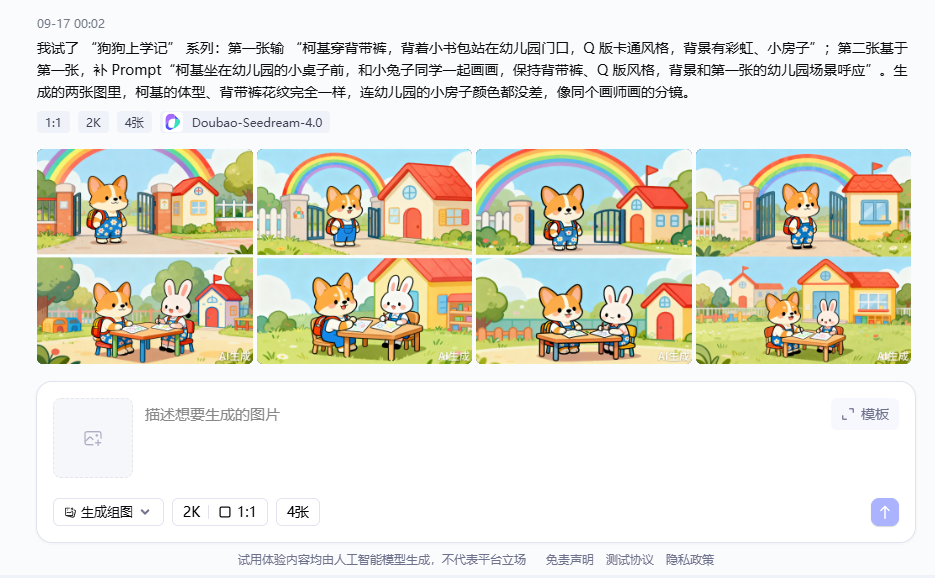Click the Doubao-Seedream-4.0 model logo icon
The image size is (935, 578).
(173, 122)
